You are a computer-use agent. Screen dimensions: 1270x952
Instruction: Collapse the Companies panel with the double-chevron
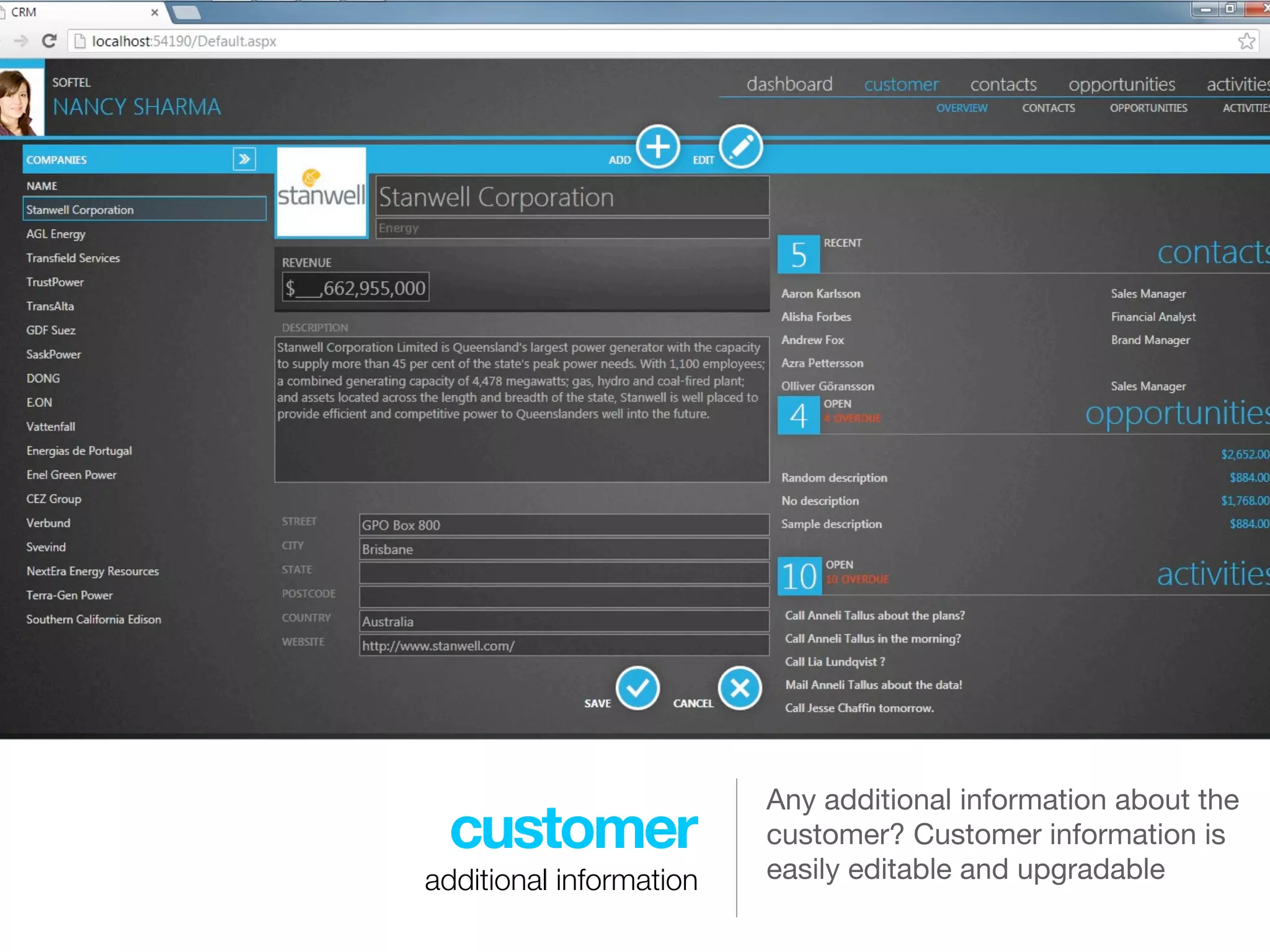point(244,159)
